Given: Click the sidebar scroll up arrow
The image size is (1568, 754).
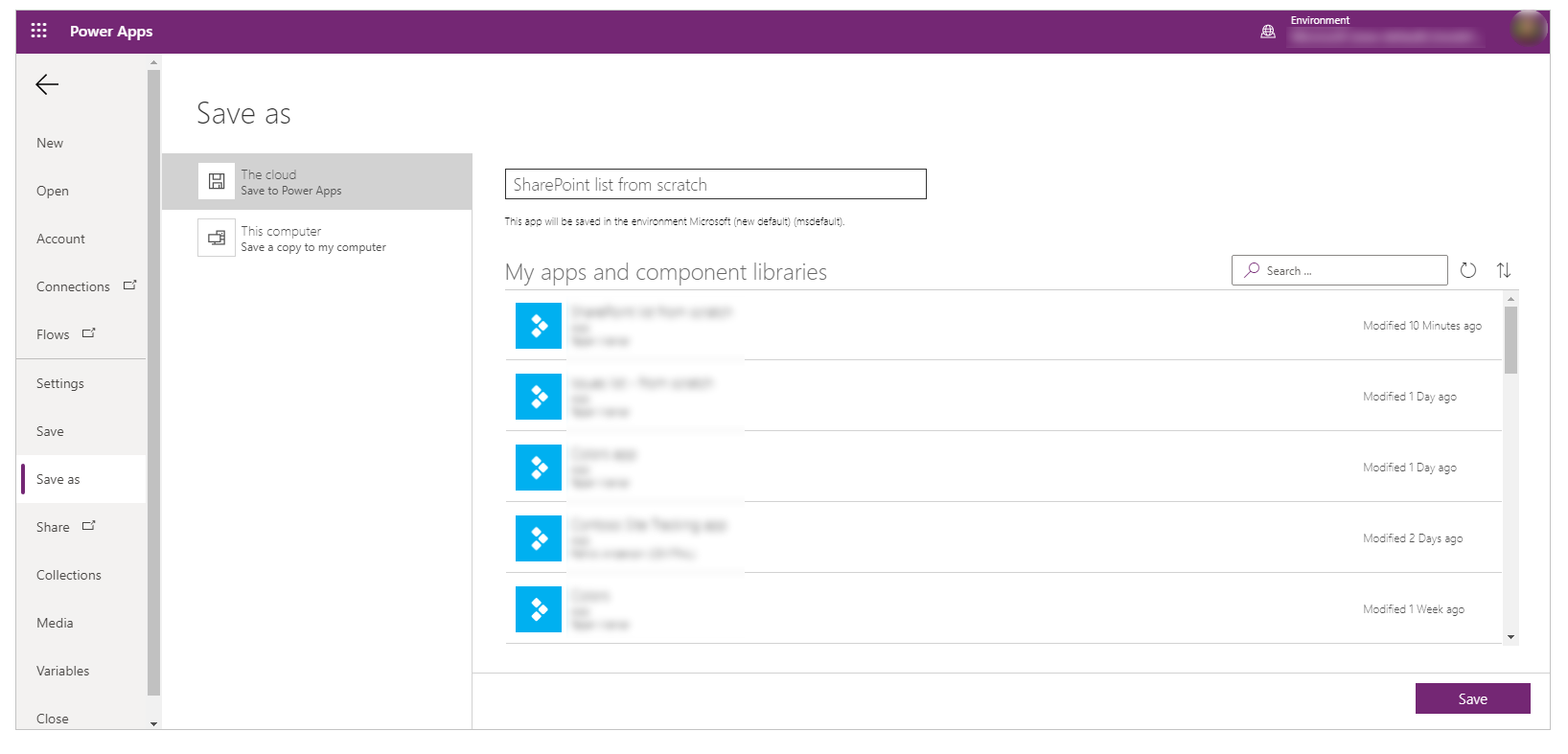Looking at the screenshot, I should (153, 62).
